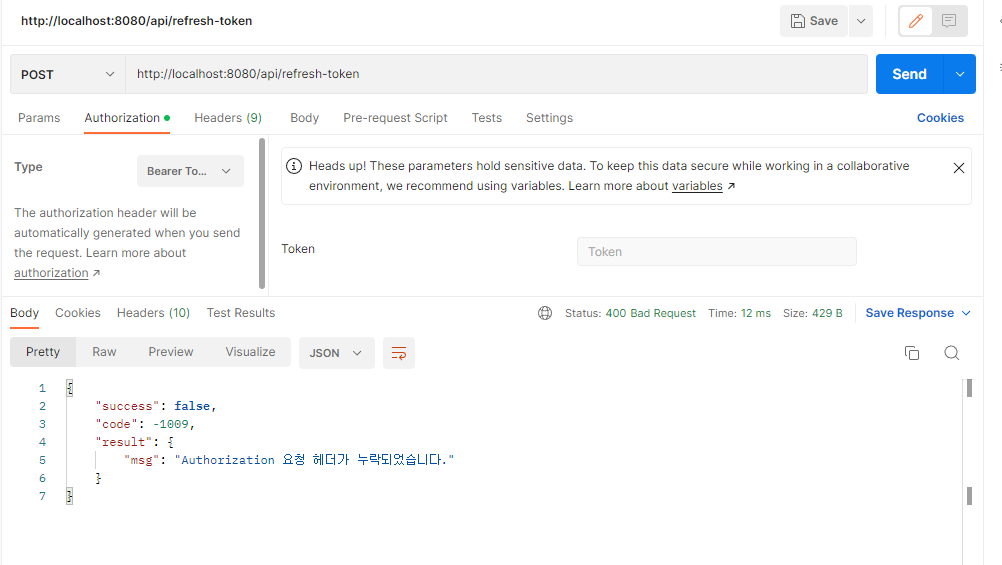
Task: Open the Save options dropdown arrow
Action: 861,21
